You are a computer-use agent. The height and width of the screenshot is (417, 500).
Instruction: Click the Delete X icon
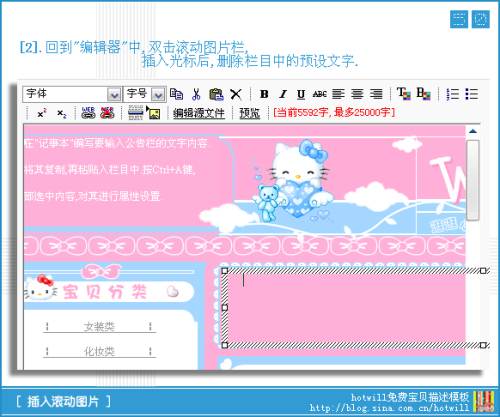click(x=236, y=94)
